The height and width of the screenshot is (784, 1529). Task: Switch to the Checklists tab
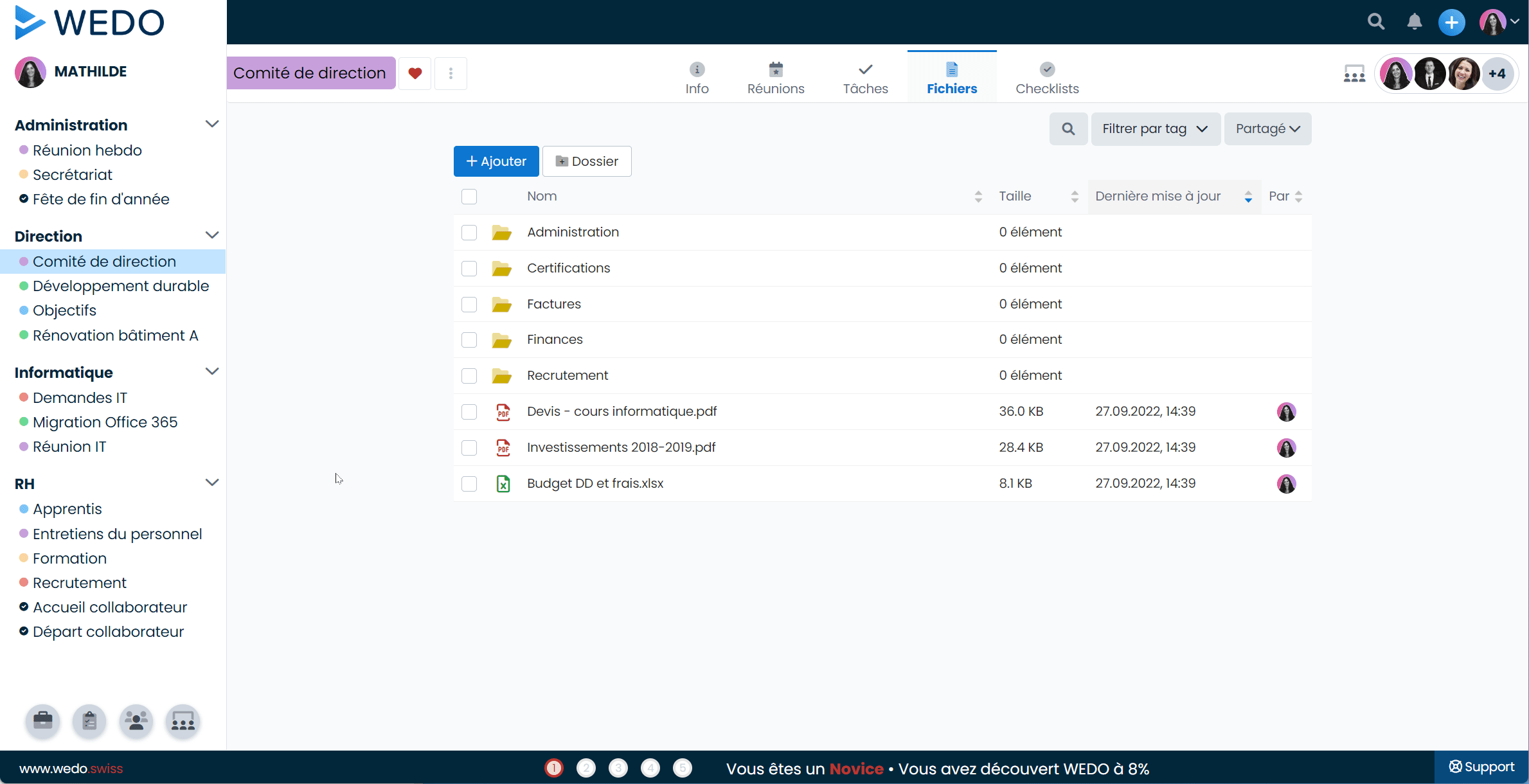coord(1046,78)
